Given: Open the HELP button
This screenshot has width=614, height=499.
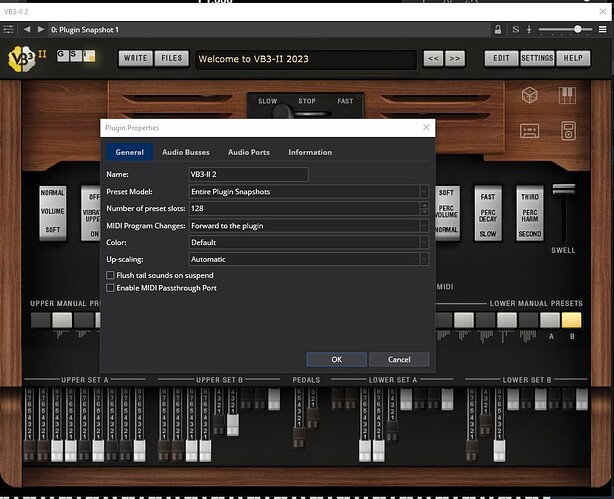Looking at the screenshot, I should pos(573,58).
